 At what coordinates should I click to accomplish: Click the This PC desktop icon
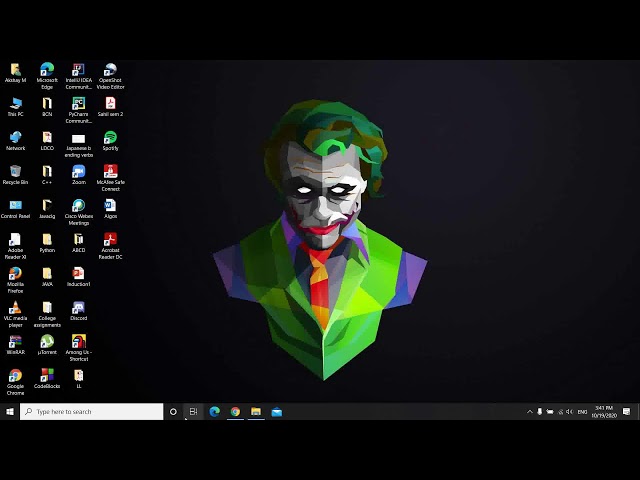point(16,107)
